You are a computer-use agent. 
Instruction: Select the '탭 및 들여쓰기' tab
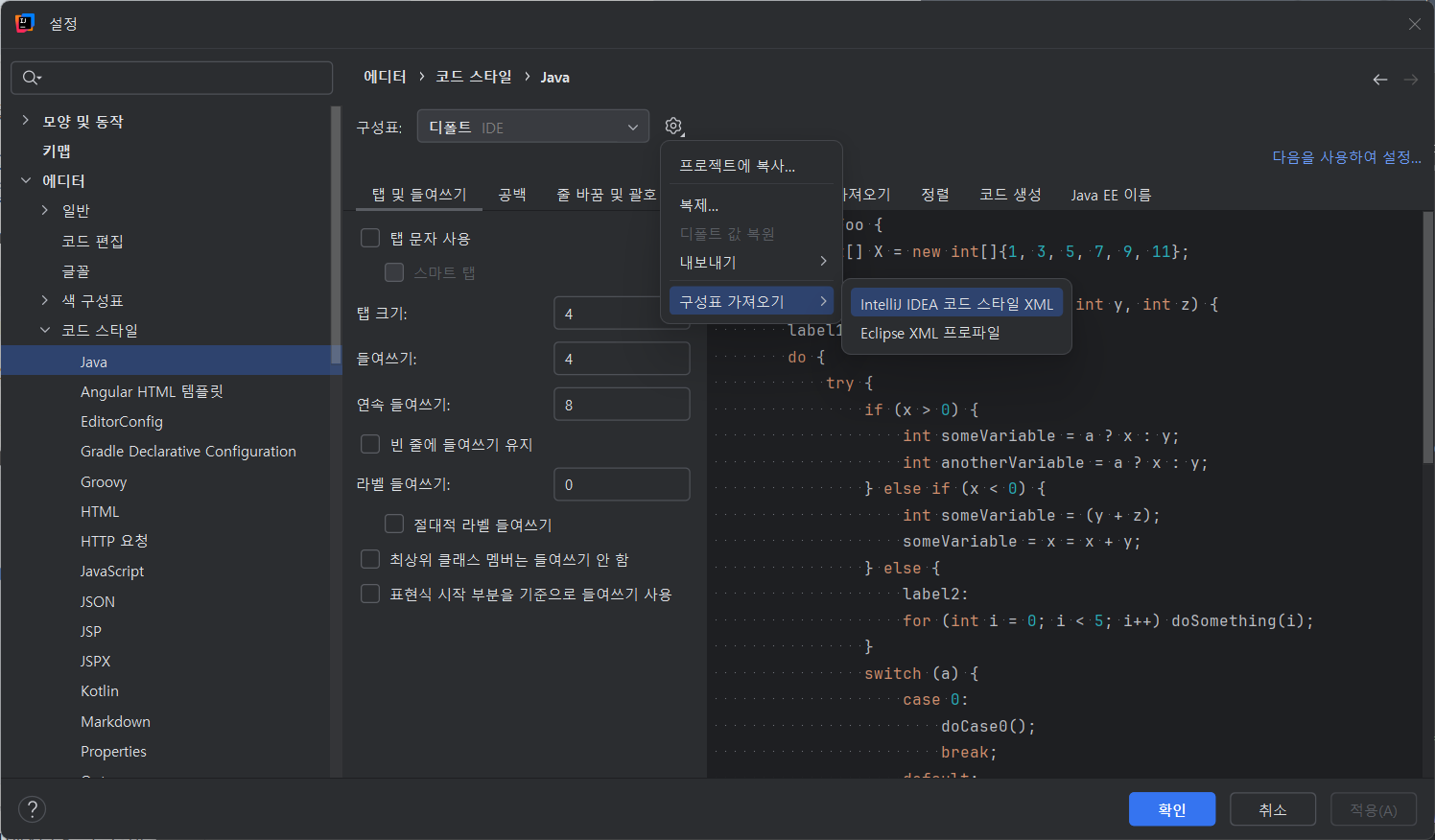(419, 195)
